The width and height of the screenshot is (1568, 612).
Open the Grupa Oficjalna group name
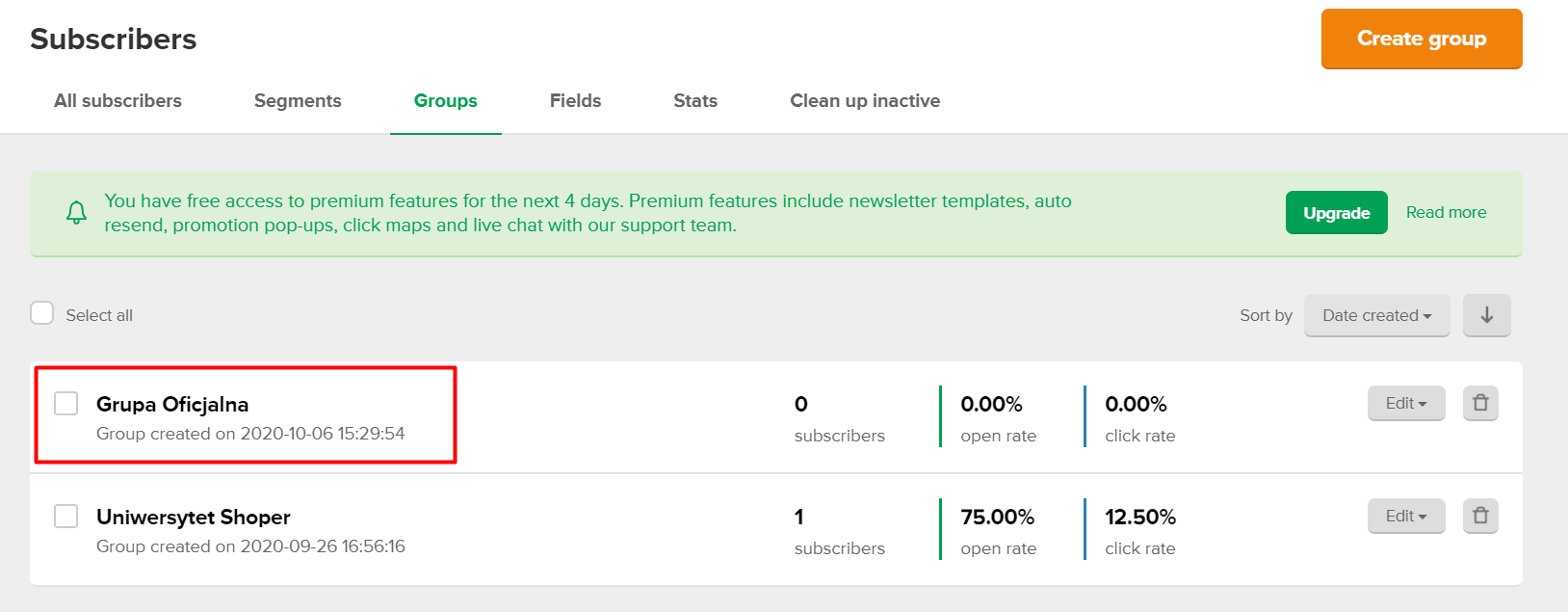(x=172, y=404)
